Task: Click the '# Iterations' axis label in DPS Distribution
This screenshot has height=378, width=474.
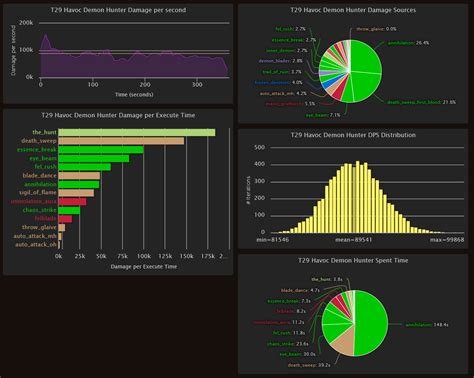Action: point(248,190)
